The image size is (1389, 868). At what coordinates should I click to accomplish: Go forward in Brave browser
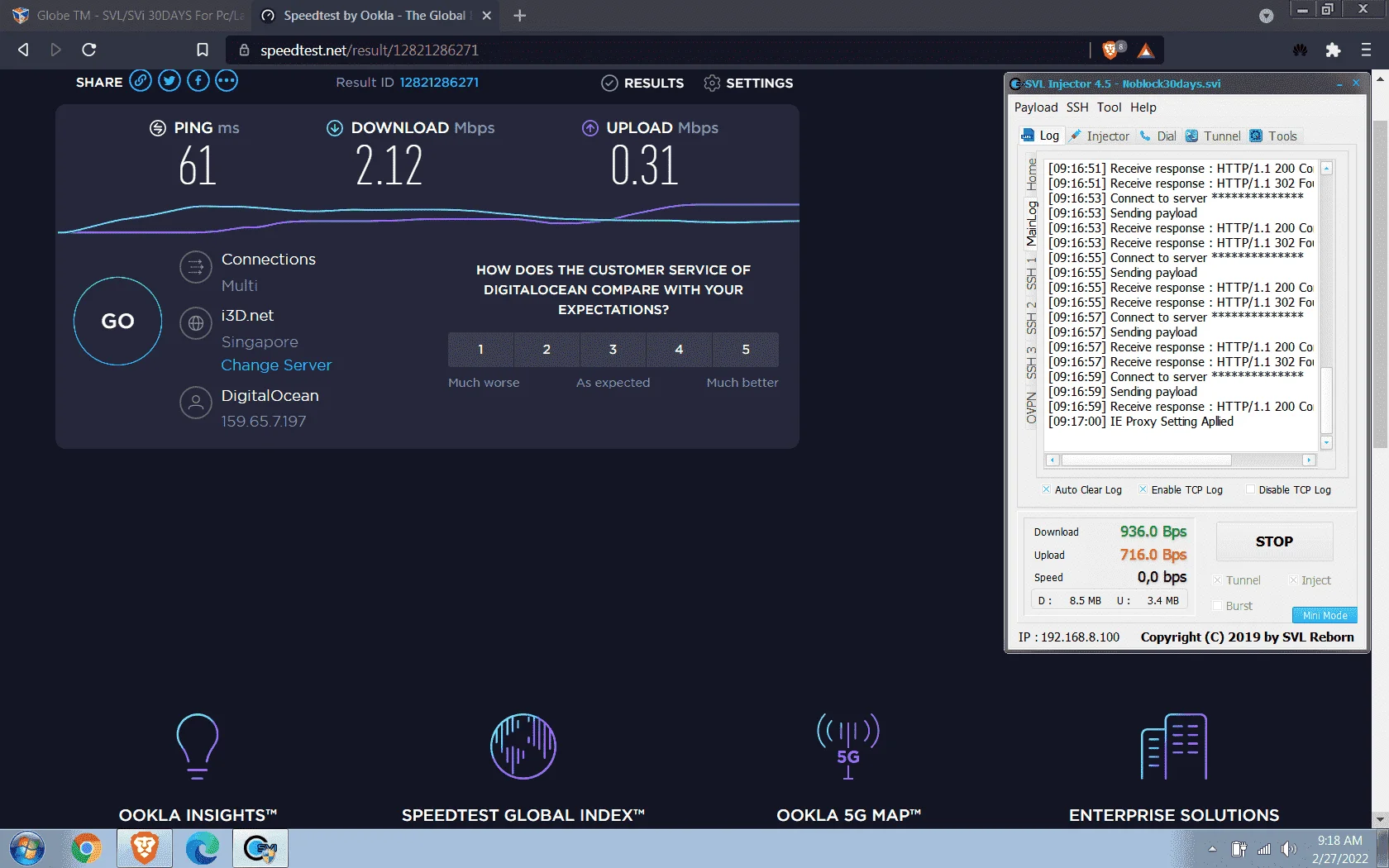55,50
